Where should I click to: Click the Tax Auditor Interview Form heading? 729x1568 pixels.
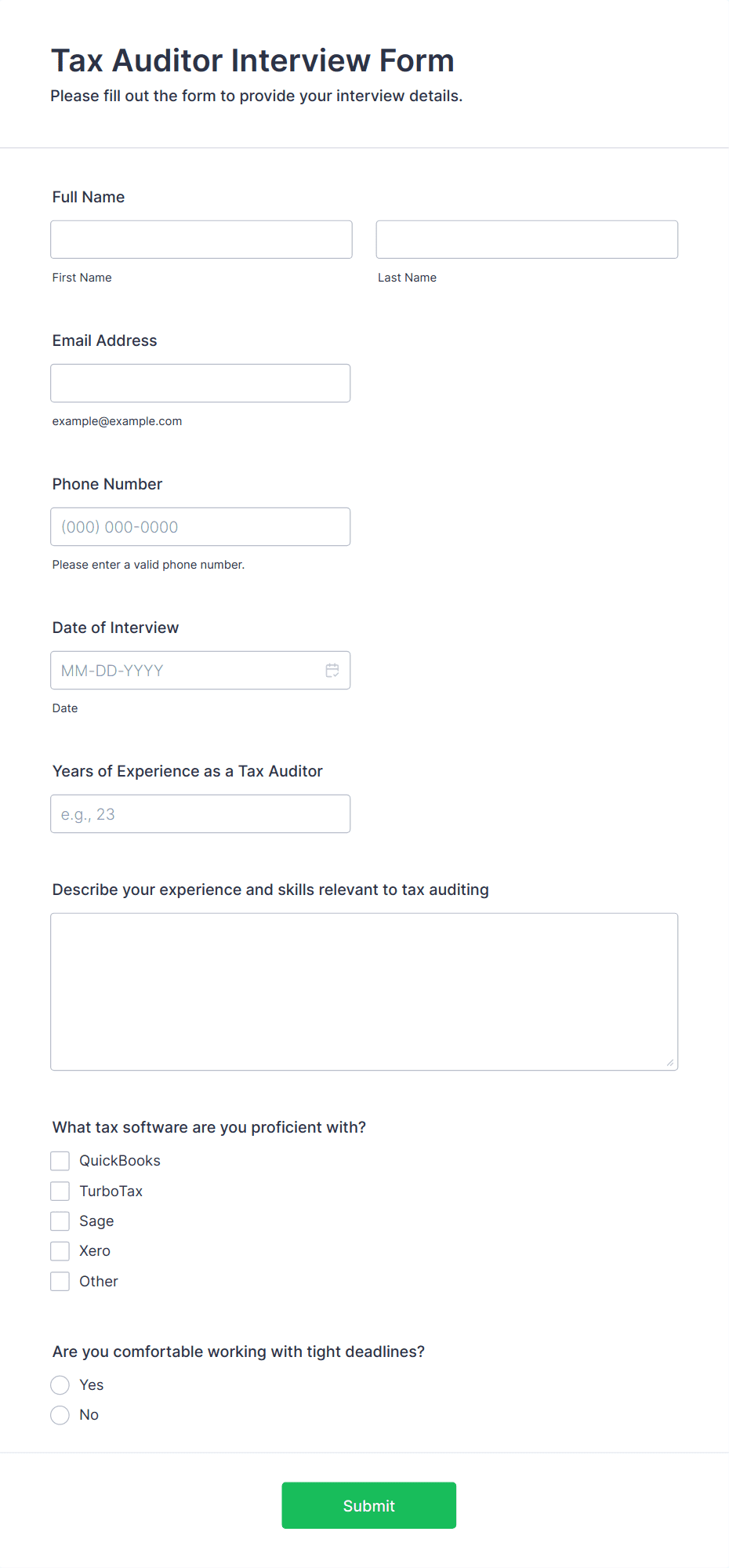pos(252,61)
